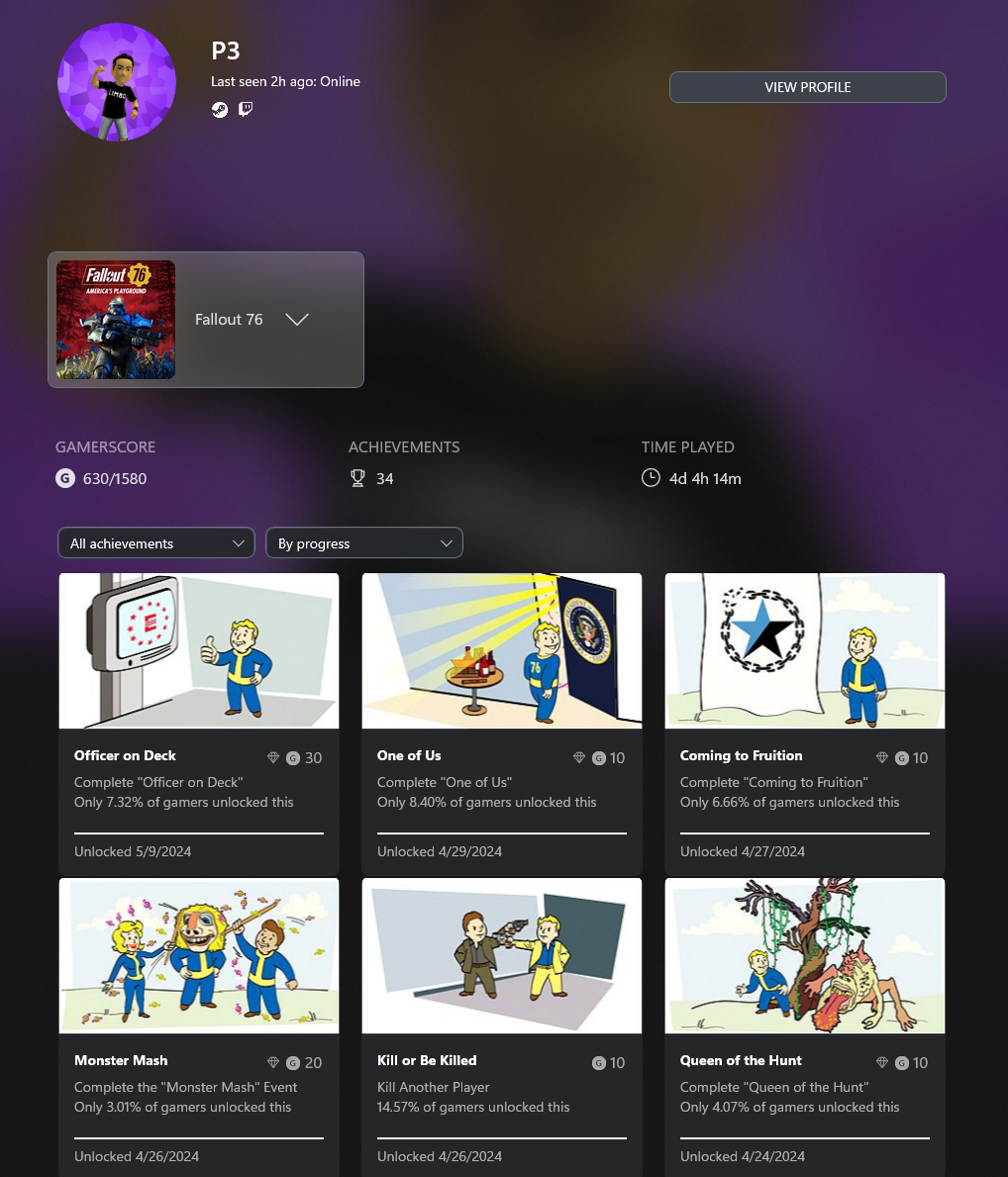The width and height of the screenshot is (1008, 1177).
Task: Select the Kill or Be Killed achievement title
Action: coord(427,1060)
